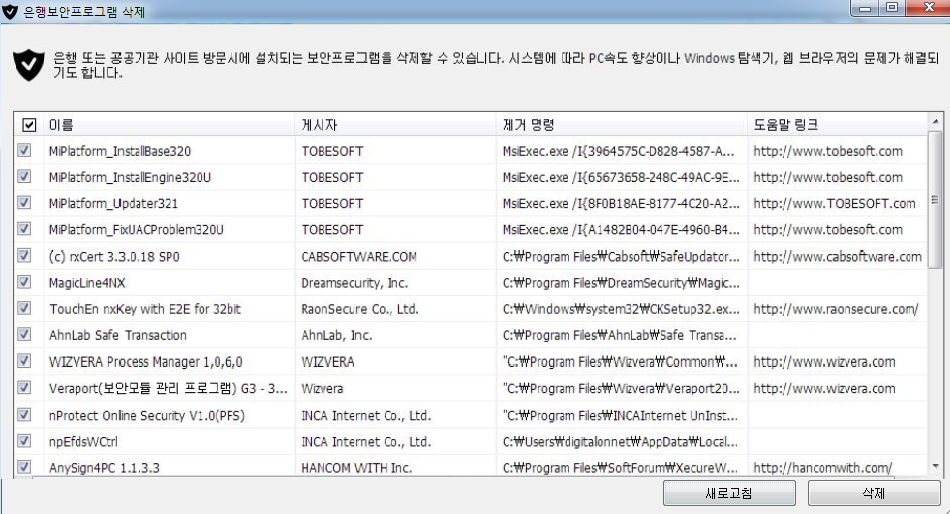The width and height of the screenshot is (950, 514).
Task: Click npEfdsWCtrl AppData uninstall command cell
Action: pos(620,442)
